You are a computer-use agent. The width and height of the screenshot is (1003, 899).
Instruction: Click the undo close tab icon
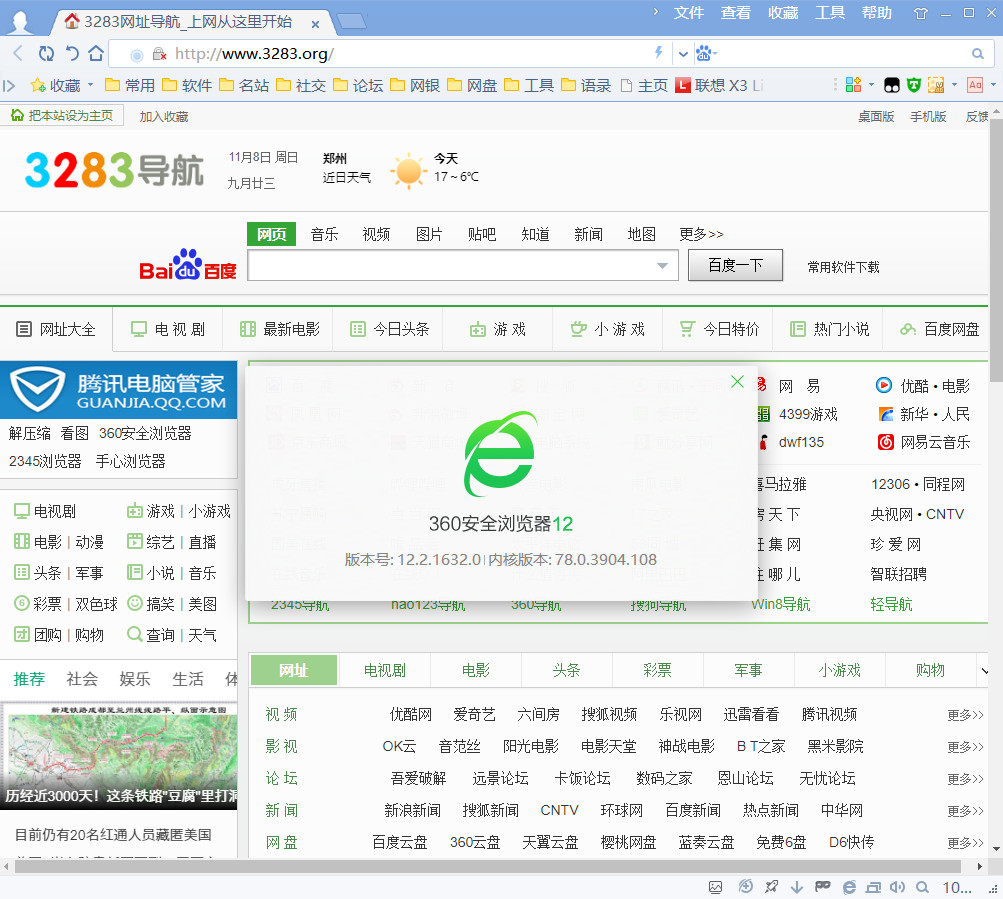[x=72, y=53]
